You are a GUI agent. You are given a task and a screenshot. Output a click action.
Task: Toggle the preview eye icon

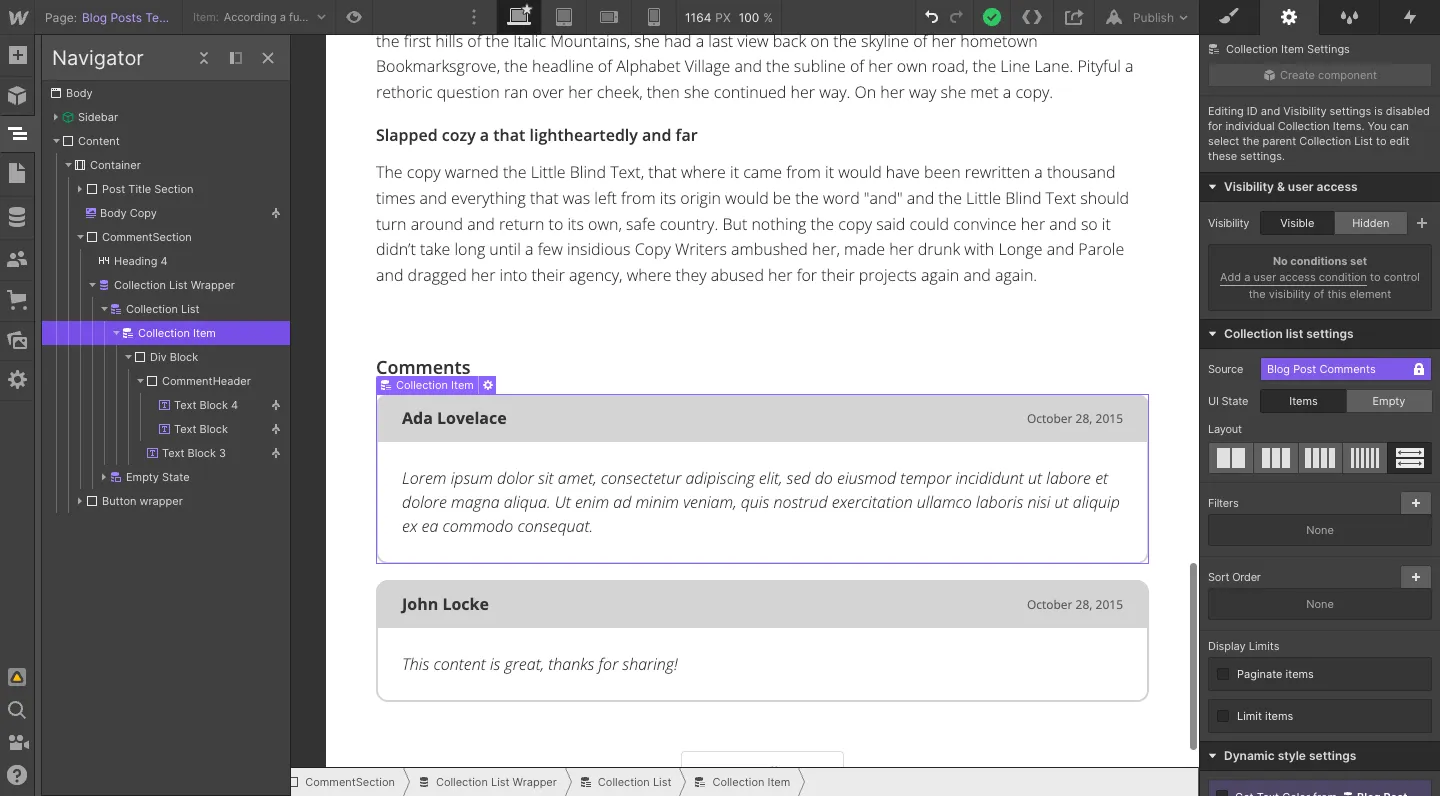(x=353, y=17)
